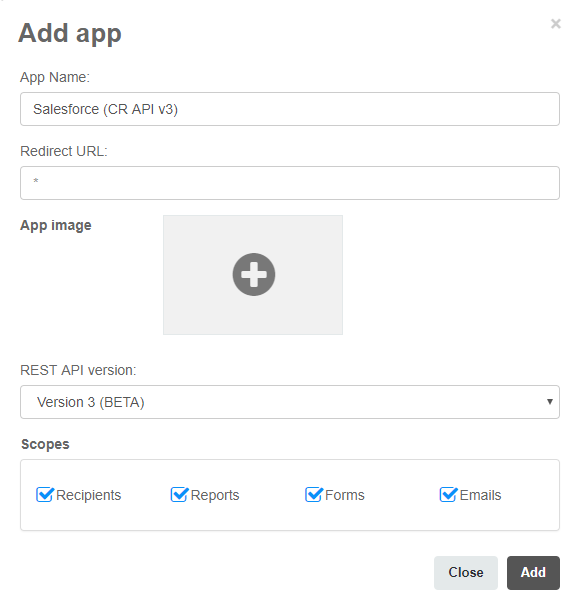Viewport: 580px width, 610px height.
Task: Uncheck the Recipients scope checkbox
Action: pyautogui.click(x=45, y=495)
